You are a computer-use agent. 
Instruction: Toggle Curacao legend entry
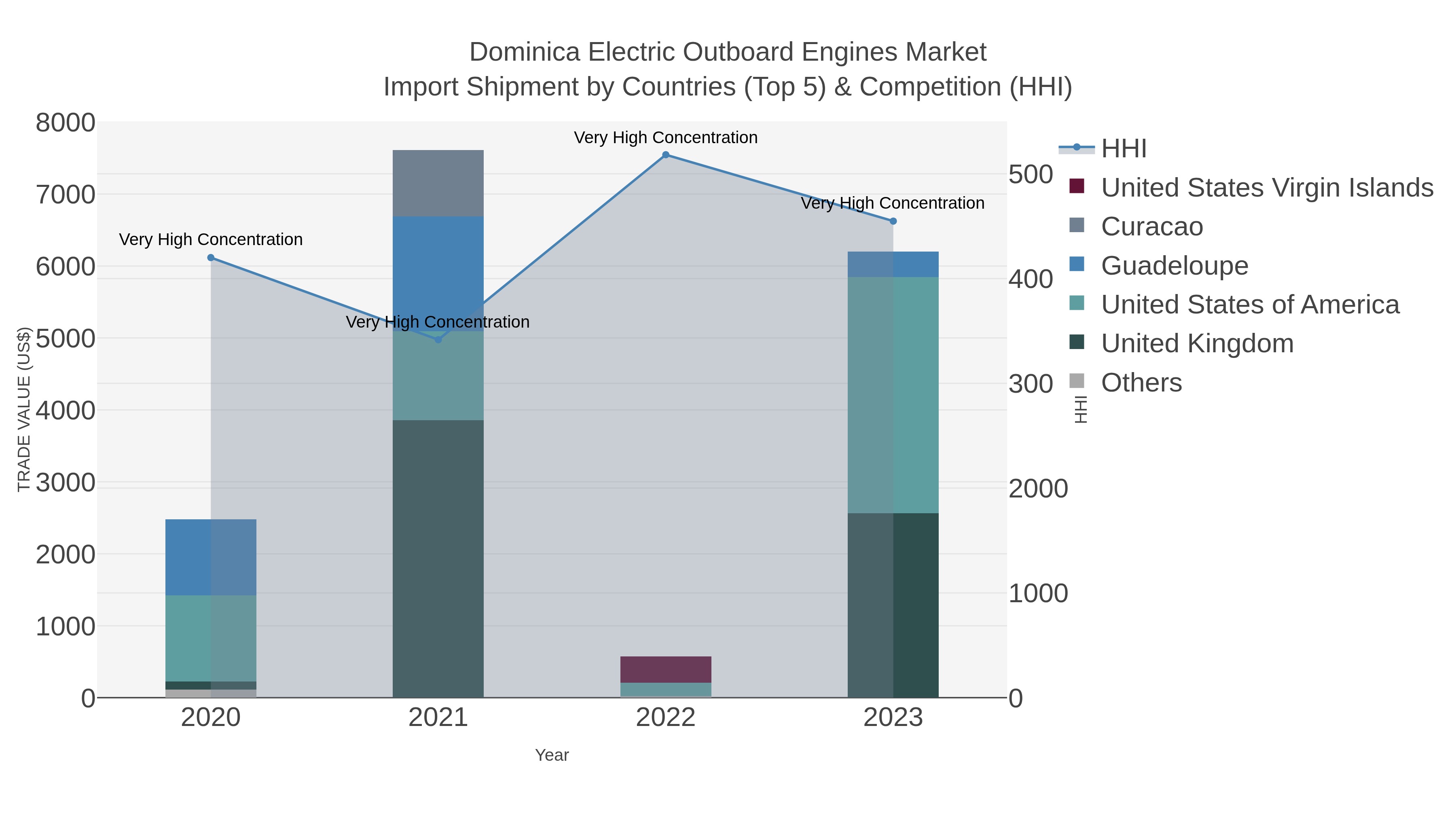coord(1136,226)
